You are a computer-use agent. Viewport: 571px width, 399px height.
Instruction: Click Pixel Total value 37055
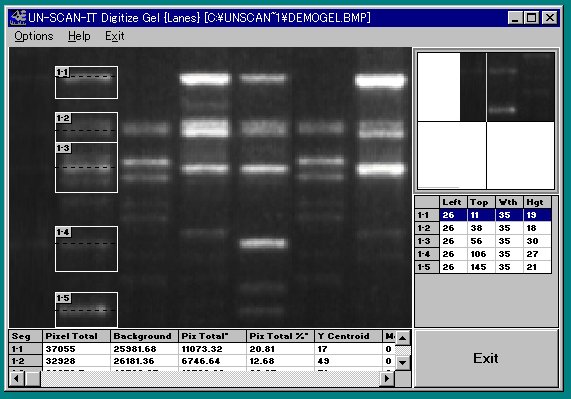click(x=76, y=349)
